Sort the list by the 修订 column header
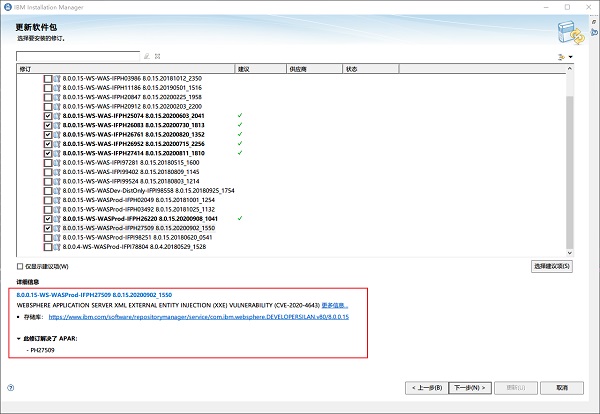The image size is (600, 414). pos(120,69)
